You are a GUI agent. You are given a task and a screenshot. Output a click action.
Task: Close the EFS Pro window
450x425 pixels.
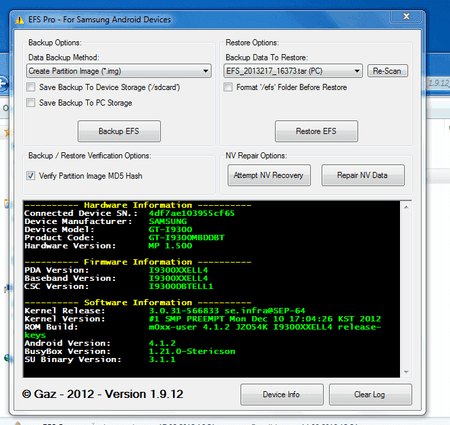click(x=406, y=16)
